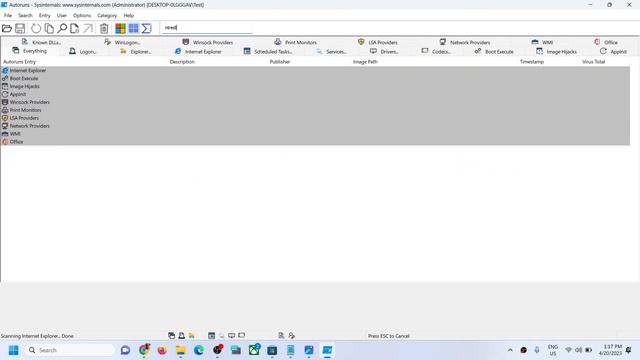Open the User menu

(x=62, y=16)
